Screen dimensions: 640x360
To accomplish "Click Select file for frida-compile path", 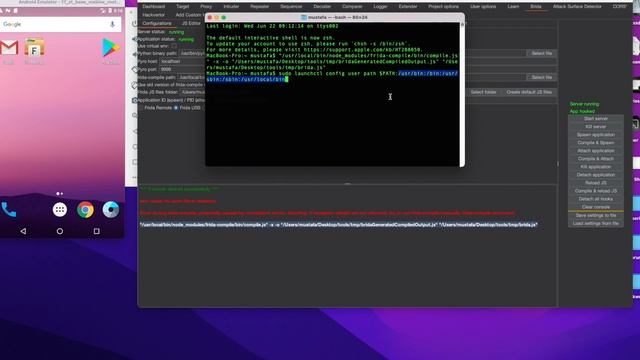I will click(x=541, y=77).
